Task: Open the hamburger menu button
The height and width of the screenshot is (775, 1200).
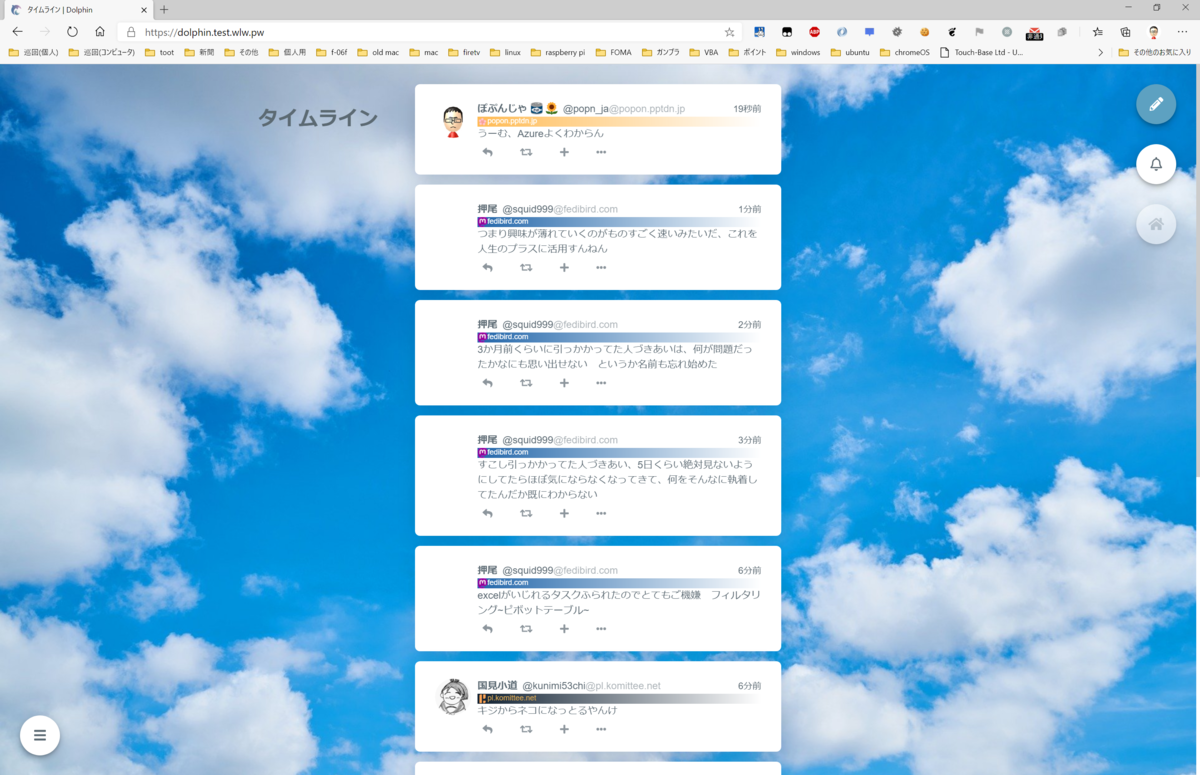Action: pyautogui.click(x=40, y=735)
